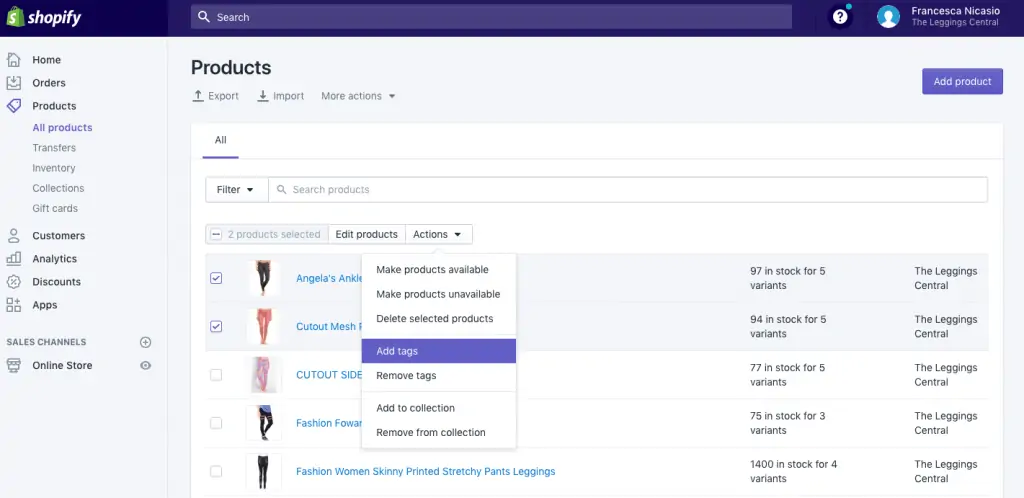Click '77 in stock for 5 variants' text
The image size is (1024, 498).
[788, 375]
